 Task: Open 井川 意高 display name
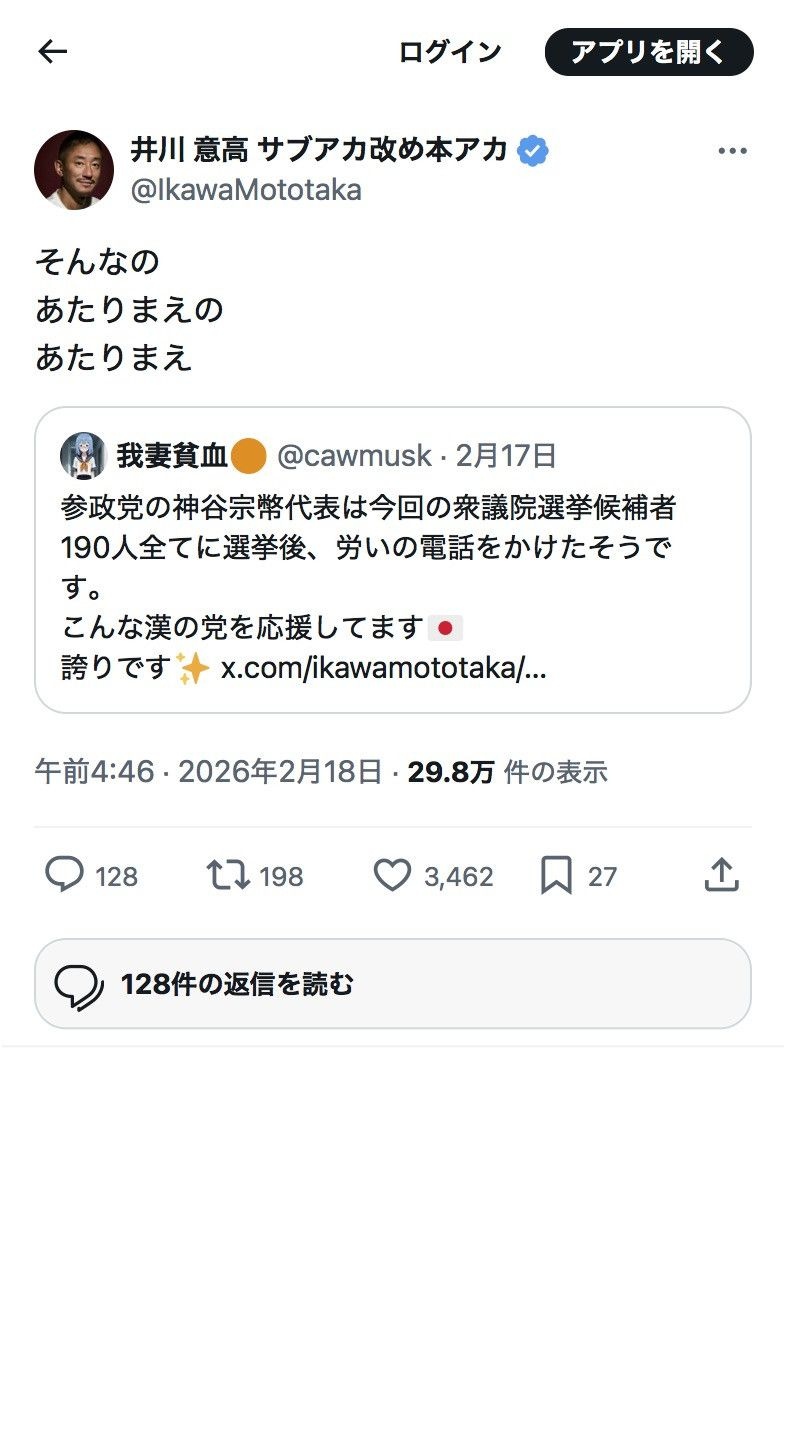[x=320, y=151]
